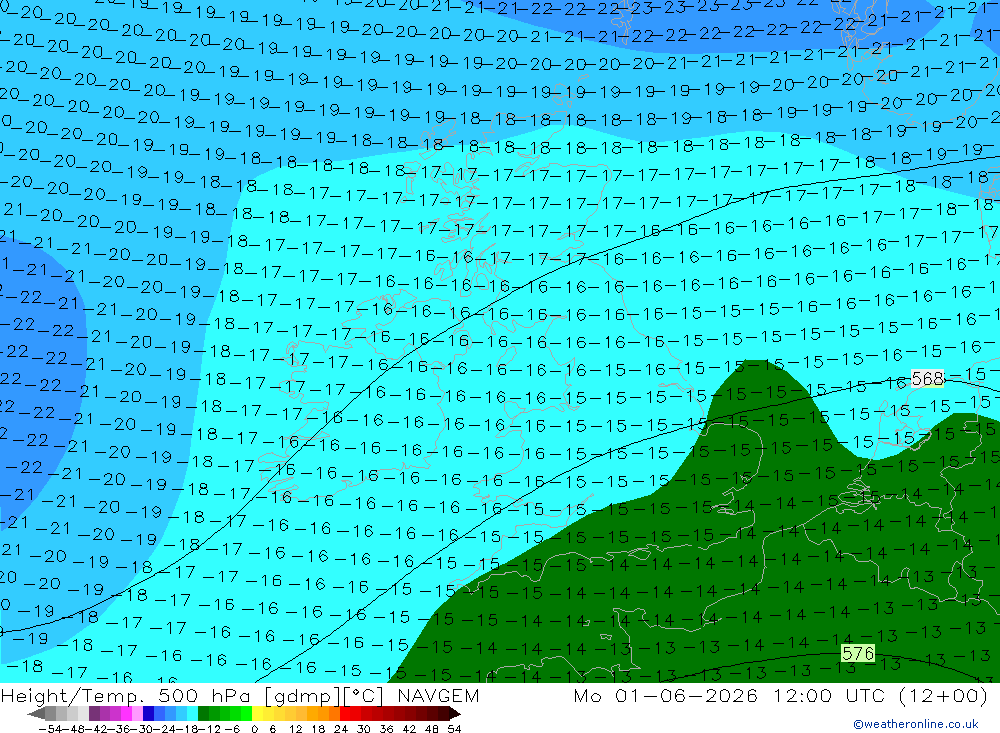Image resolution: width=1000 pixels, height=733 pixels.
Task: Click the Mo weekday abbreviation
Action: (x=587, y=695)
